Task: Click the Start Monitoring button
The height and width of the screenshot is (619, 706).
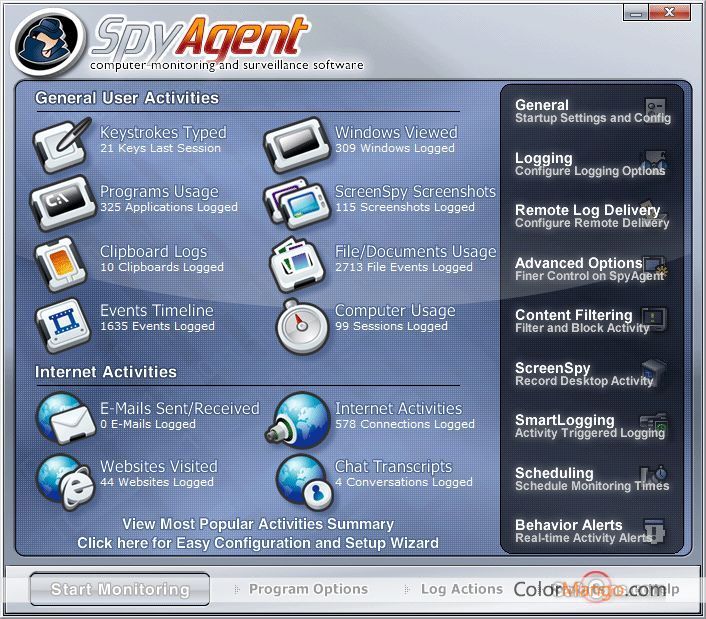Action: [120, 589]
